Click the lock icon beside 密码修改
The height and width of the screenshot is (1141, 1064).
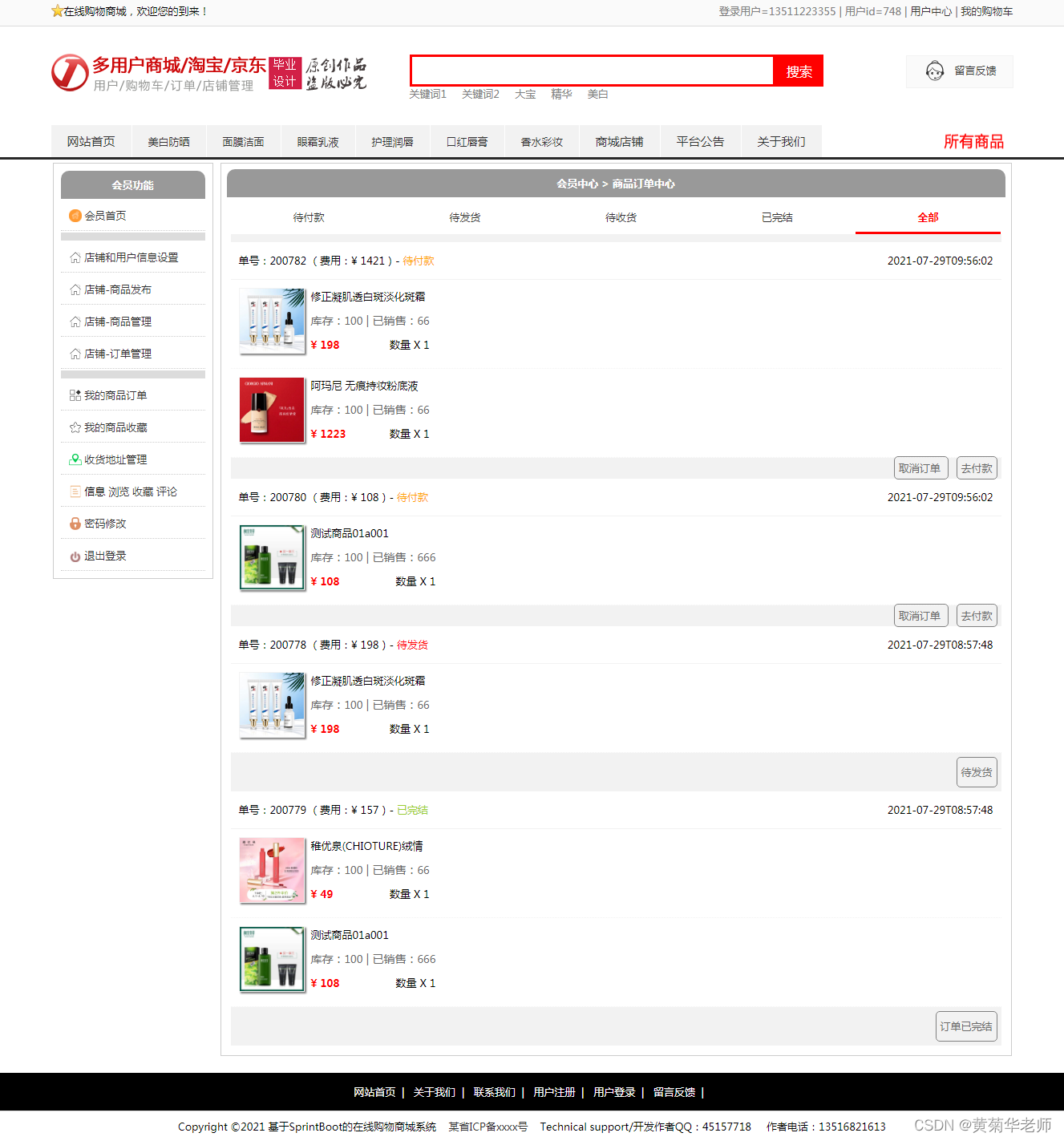pos(75,524)
